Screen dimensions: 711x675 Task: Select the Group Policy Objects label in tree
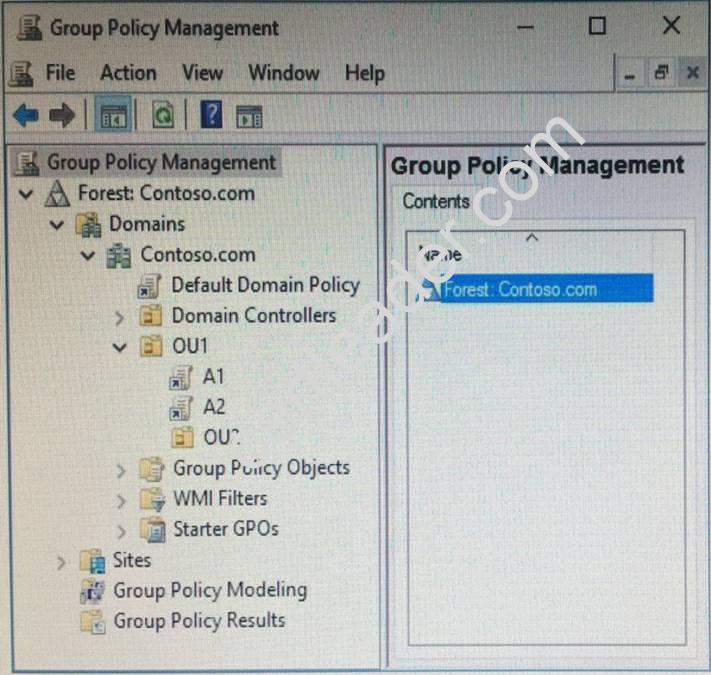pos(261,468)
